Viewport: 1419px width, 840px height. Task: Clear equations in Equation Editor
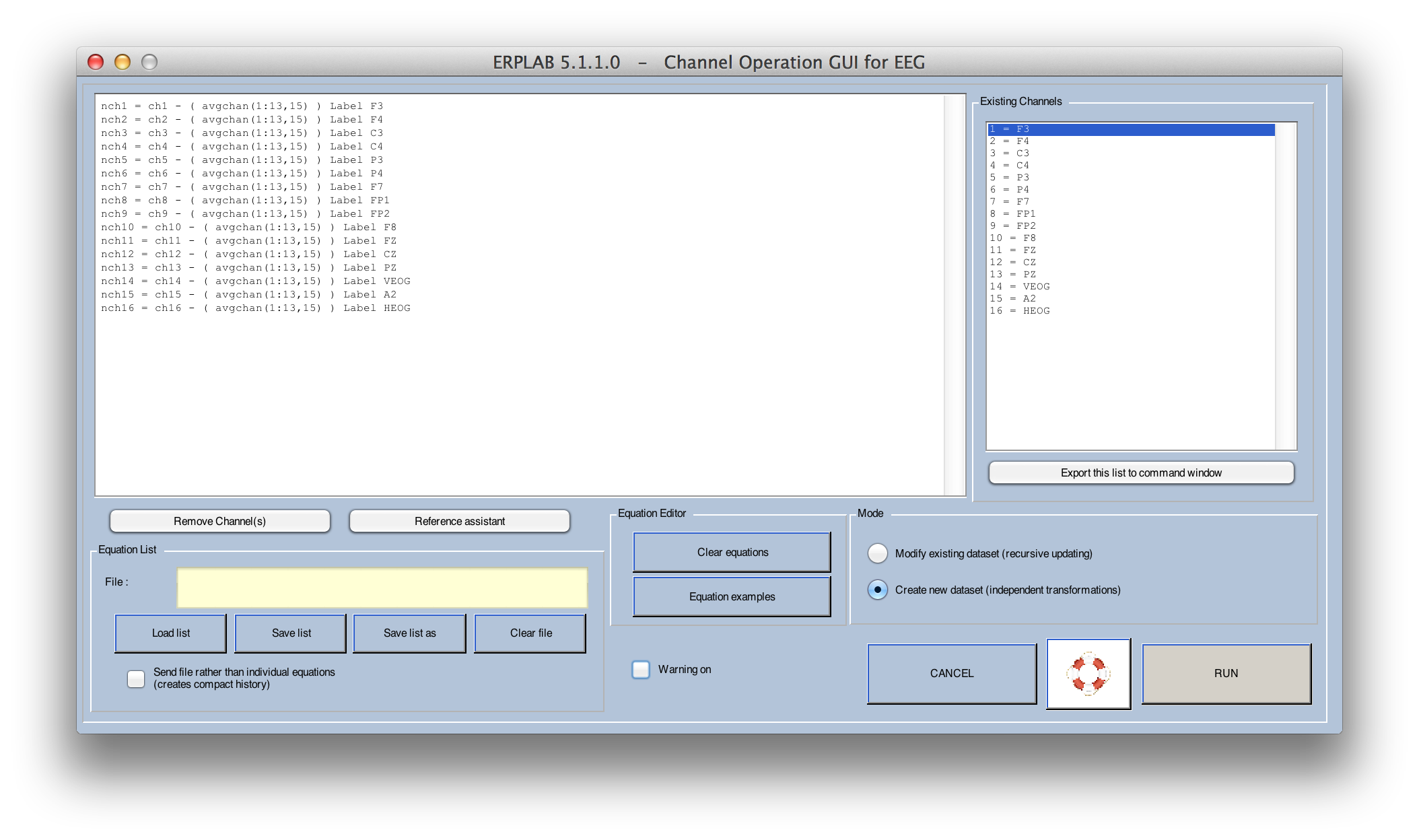pyautogui.click(x=732, y=552)
